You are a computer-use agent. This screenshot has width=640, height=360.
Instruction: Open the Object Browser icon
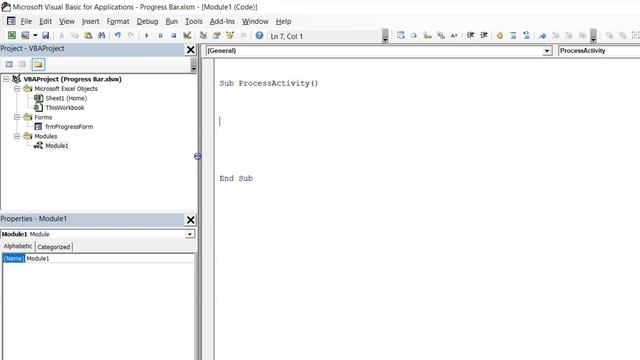pyautogui.click(x=230, y=36)
